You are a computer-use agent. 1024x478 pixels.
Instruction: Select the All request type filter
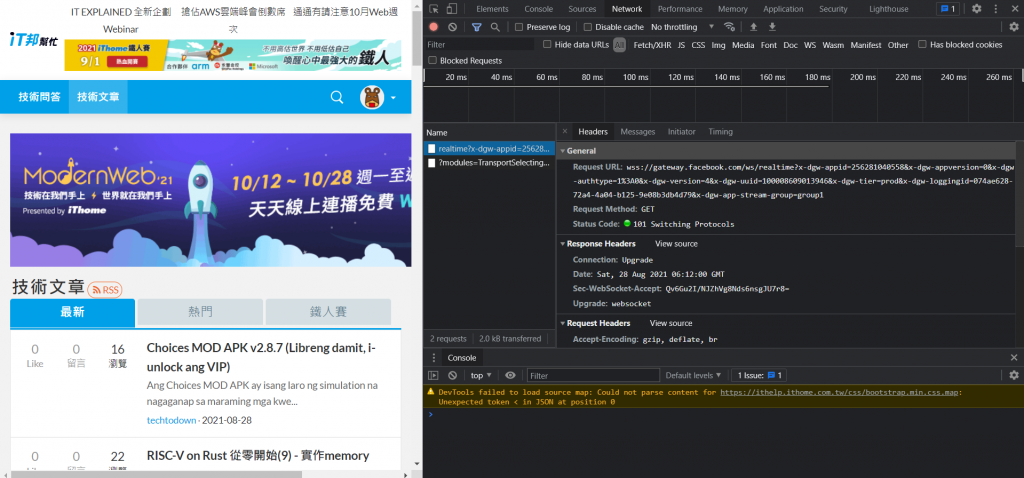pyautogui.click(x=619, y=45)
